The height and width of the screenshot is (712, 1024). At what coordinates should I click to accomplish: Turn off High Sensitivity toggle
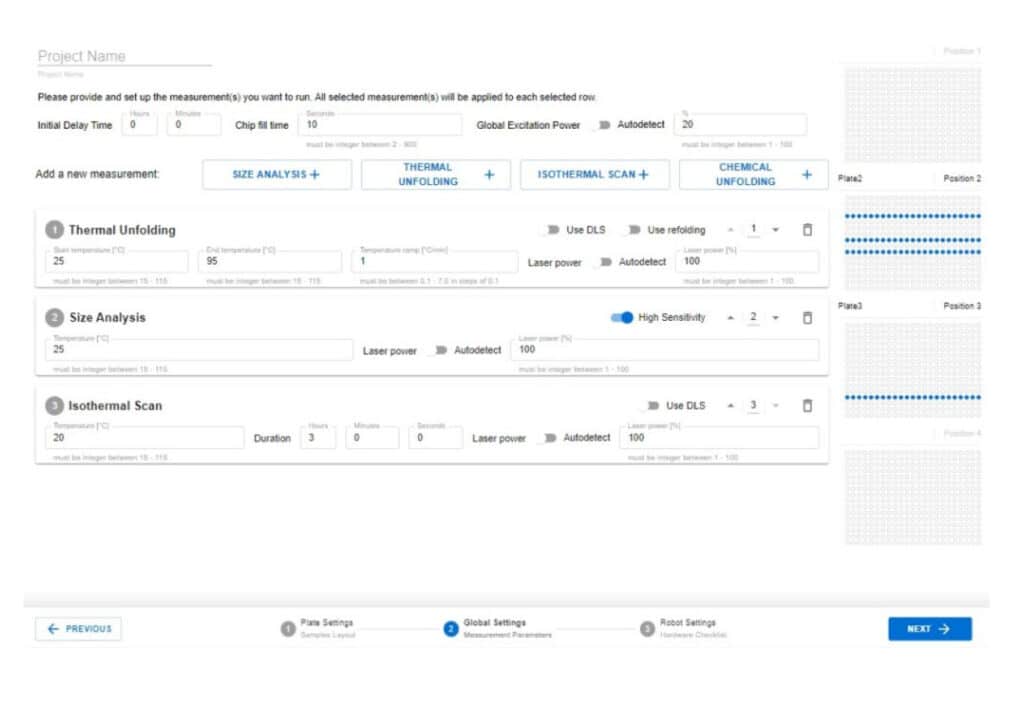pyautogui.click(x=622, y=318)
